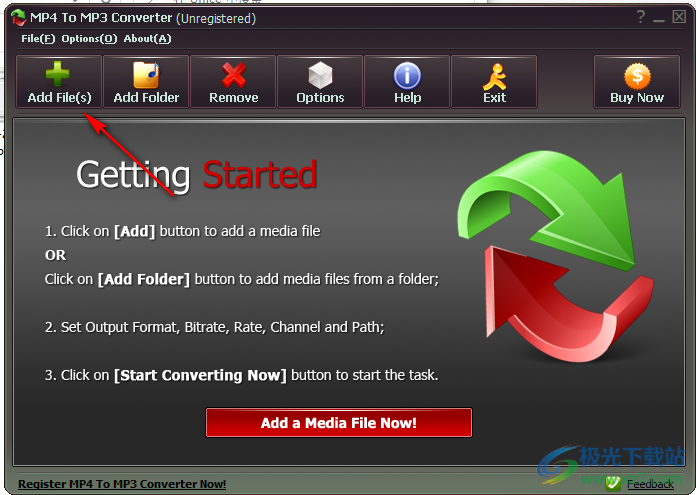This screenshot has height=495, width=696.
Task: Click the Buy Now dollar button
Action: click(637, 82)
